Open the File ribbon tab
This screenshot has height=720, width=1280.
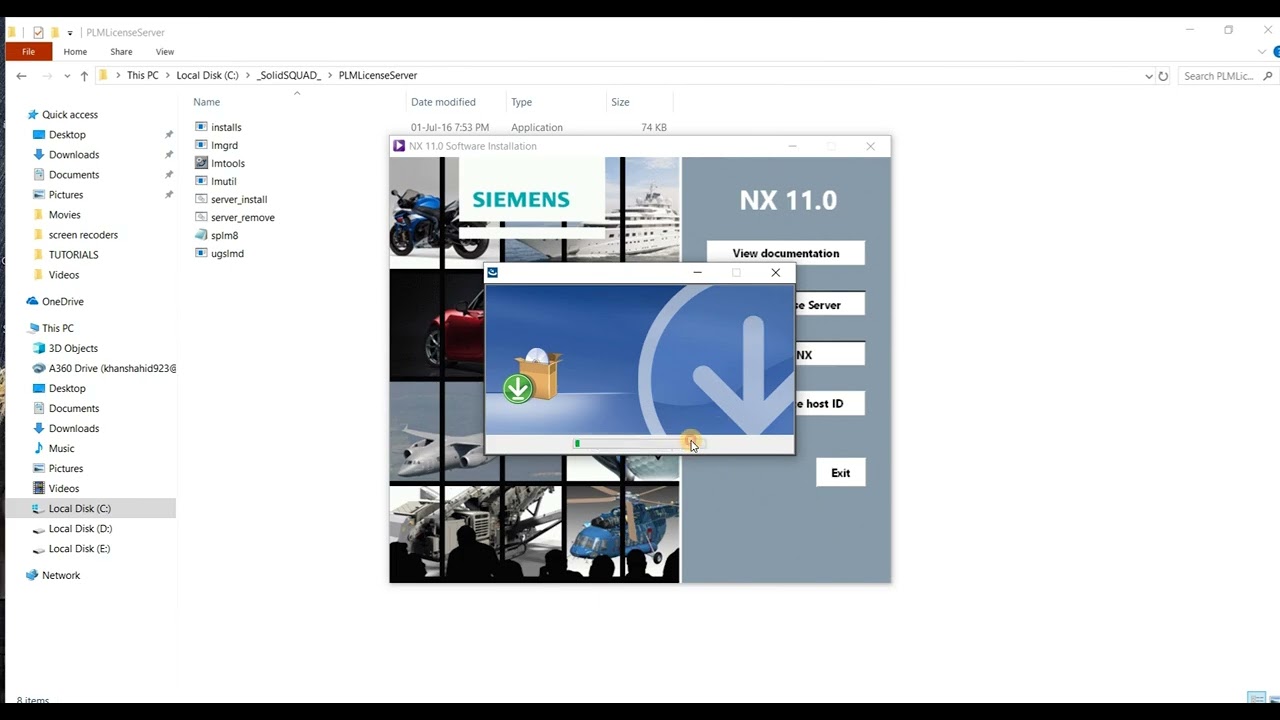28,51
